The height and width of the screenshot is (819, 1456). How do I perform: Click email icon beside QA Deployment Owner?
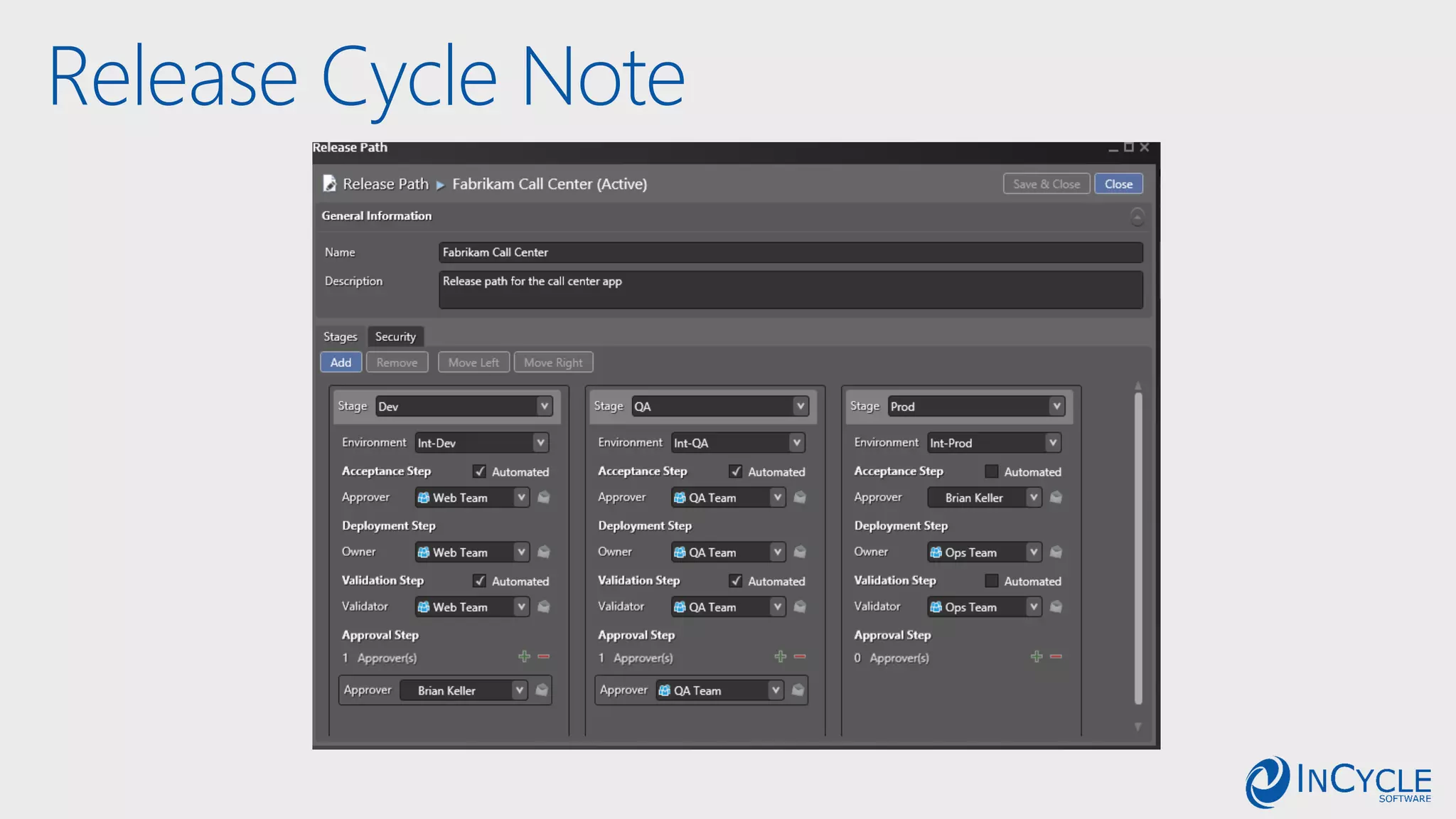coord(800,552)
